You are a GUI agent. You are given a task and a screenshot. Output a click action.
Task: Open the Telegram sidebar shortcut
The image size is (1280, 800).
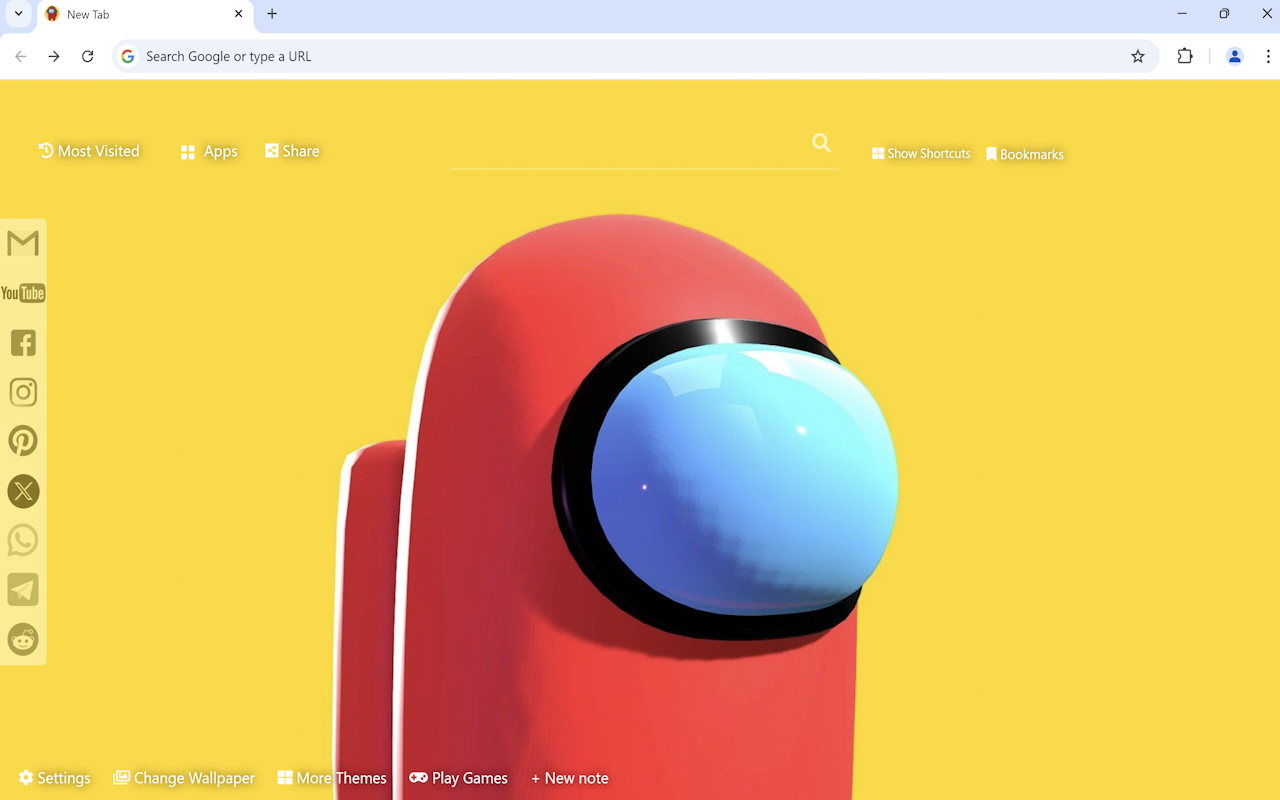[x=23, y=590]
